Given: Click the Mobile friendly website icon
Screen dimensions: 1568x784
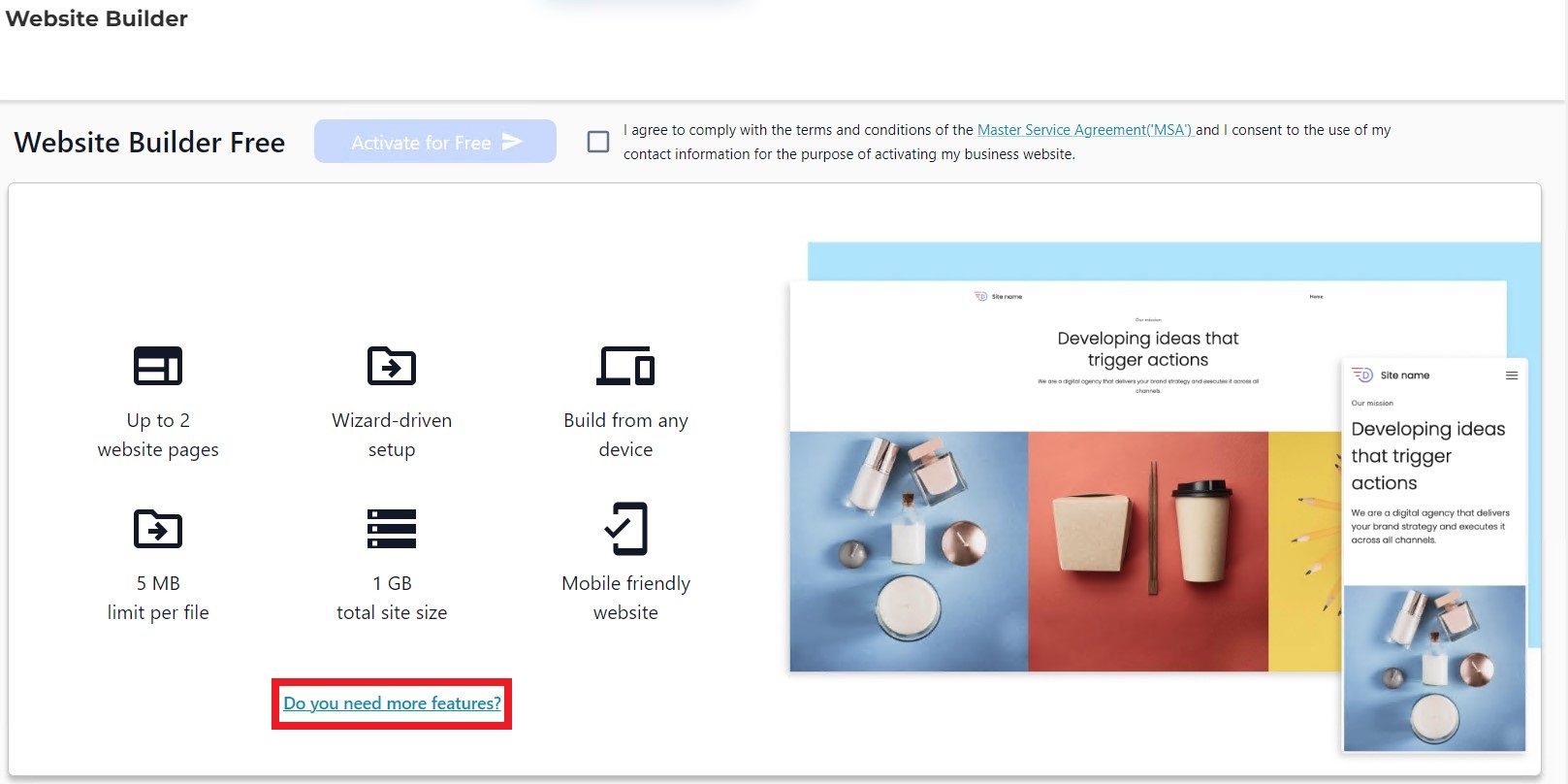Looking at the screenshot, I should (x=625, y=529).
